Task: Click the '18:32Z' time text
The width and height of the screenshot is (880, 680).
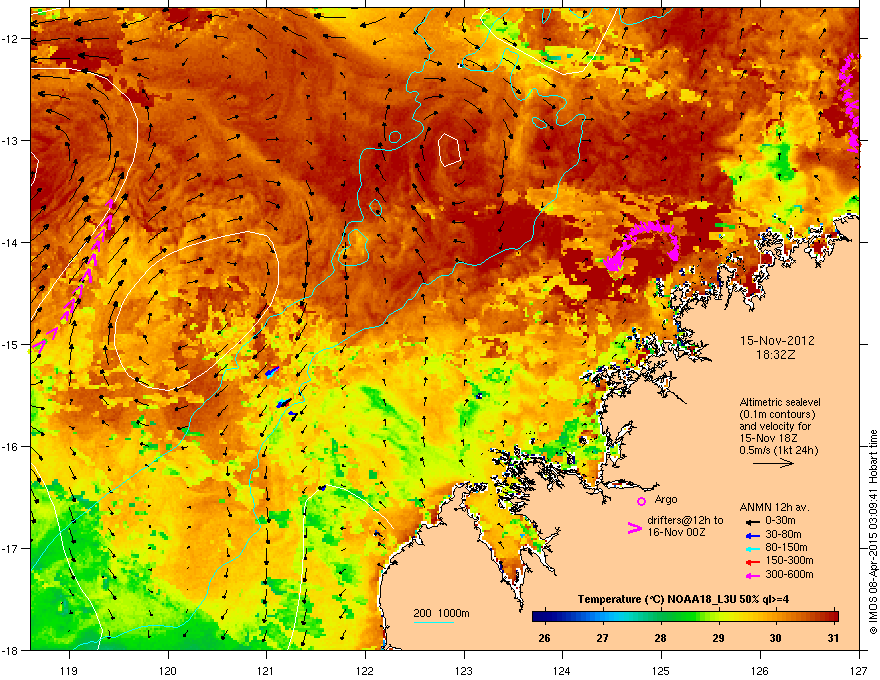Action: tap(776, 355)
